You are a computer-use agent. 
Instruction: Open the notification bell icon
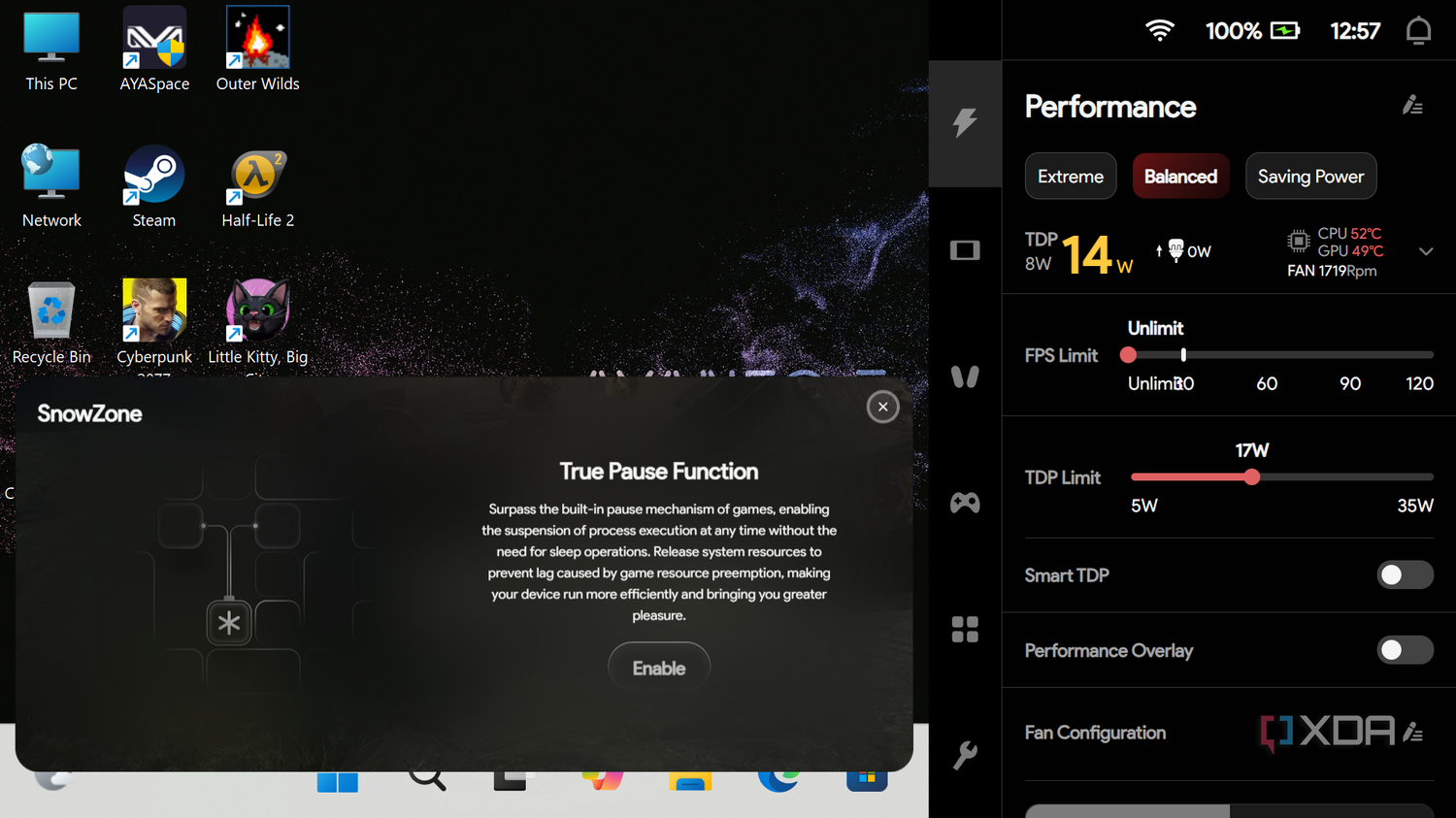[x=1418, y=31]
